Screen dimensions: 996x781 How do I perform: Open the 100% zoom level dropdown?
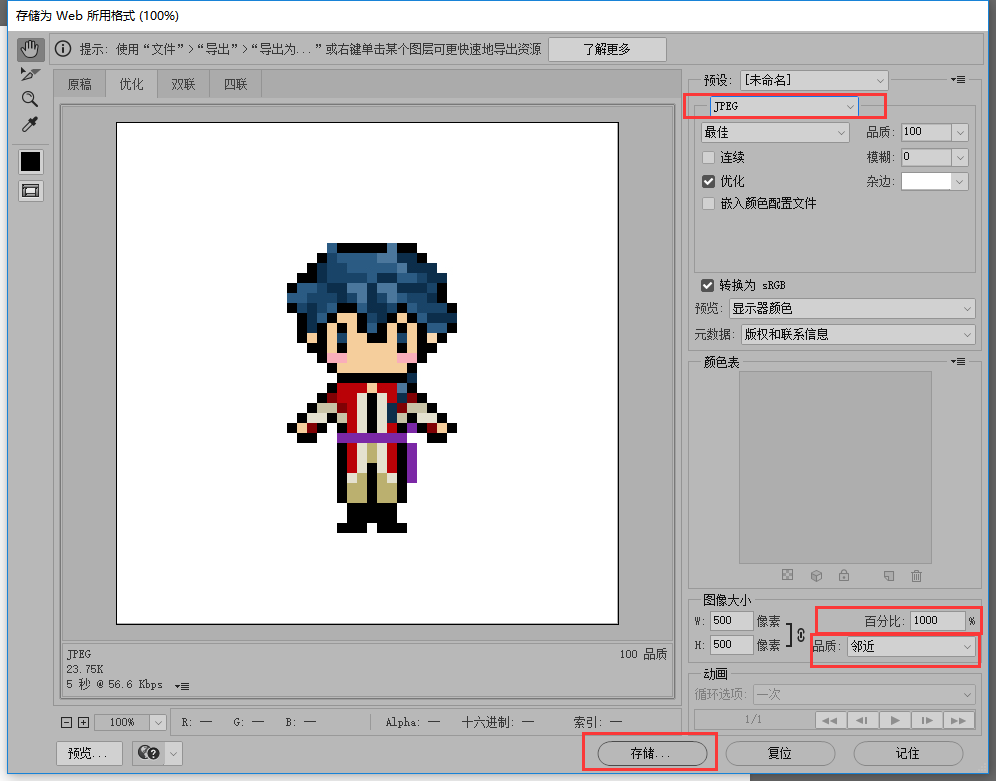(x=158, y=723)
